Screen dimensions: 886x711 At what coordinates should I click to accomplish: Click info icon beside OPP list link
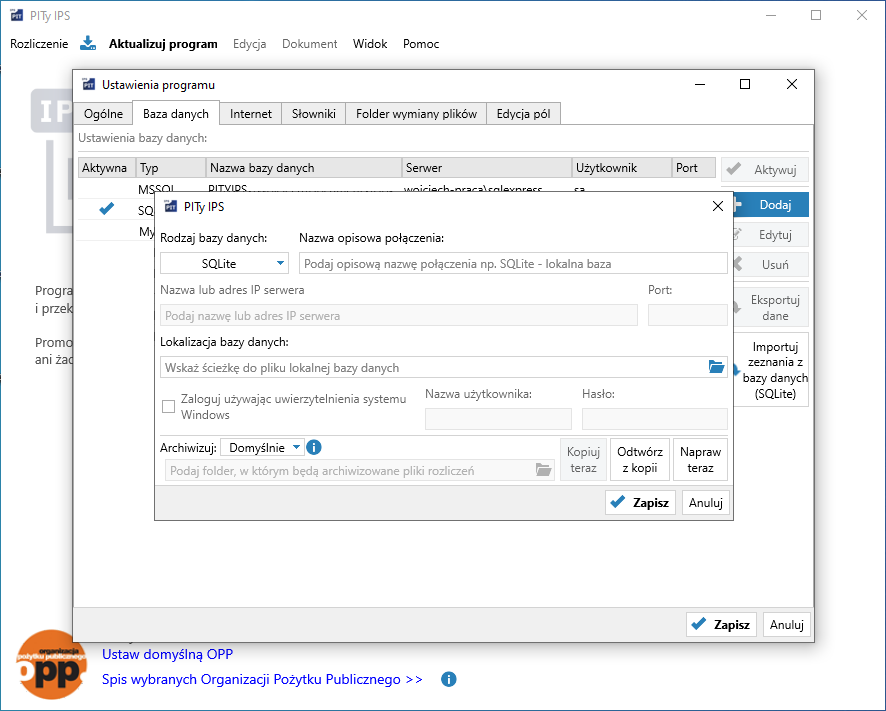pyautogui.click(x=449, y=679)
